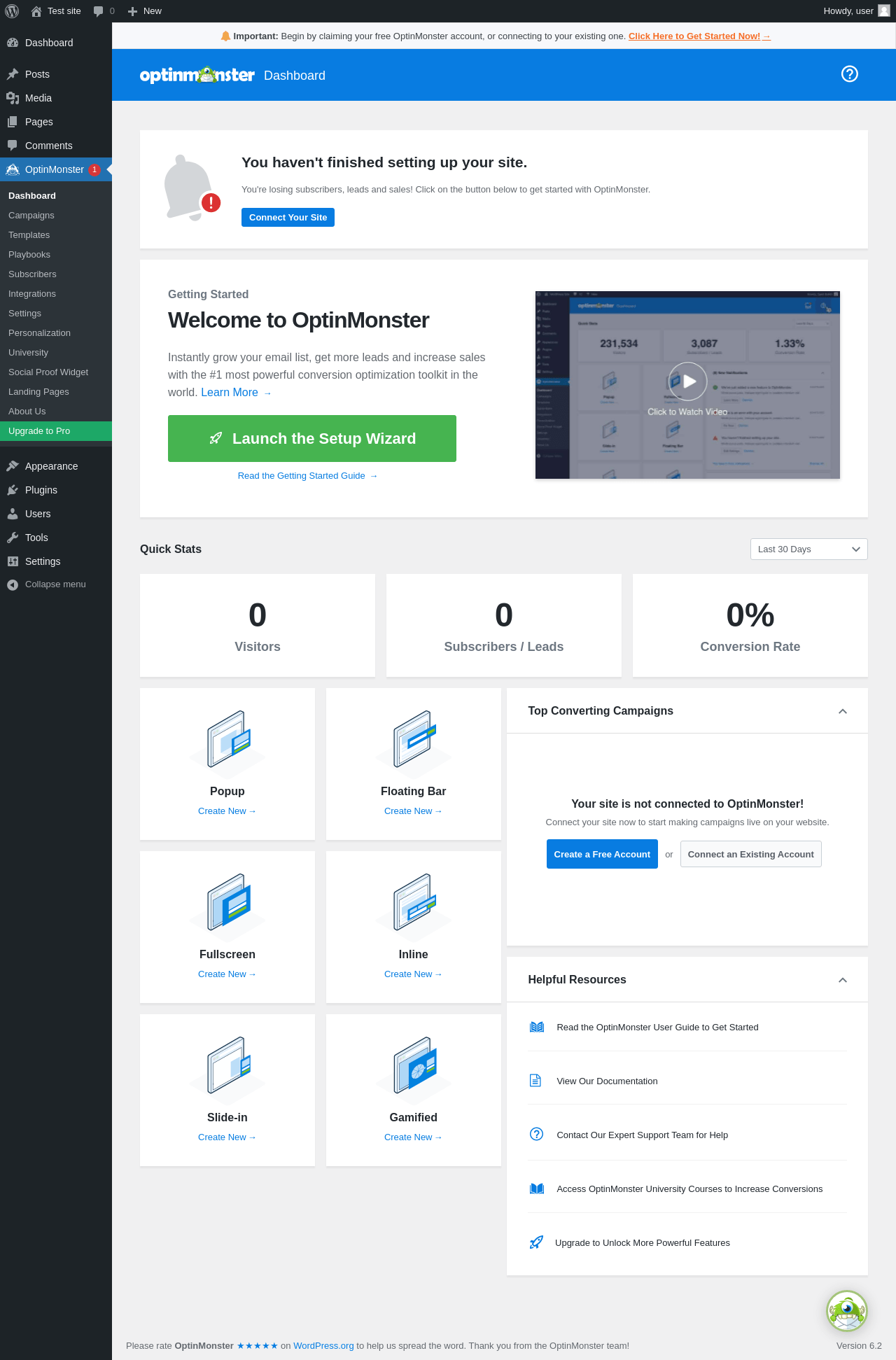This screenshot has width=896, height=1360.
Task: Click the OptinMonster logo in header
Action: [x=197, y=75]
